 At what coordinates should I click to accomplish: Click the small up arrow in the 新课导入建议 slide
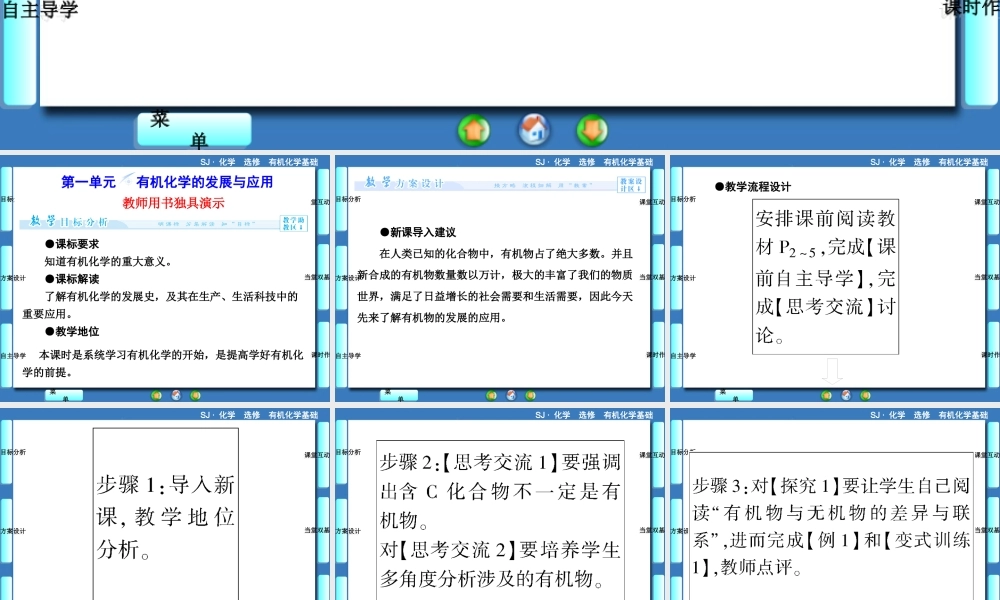coord(491,395)
